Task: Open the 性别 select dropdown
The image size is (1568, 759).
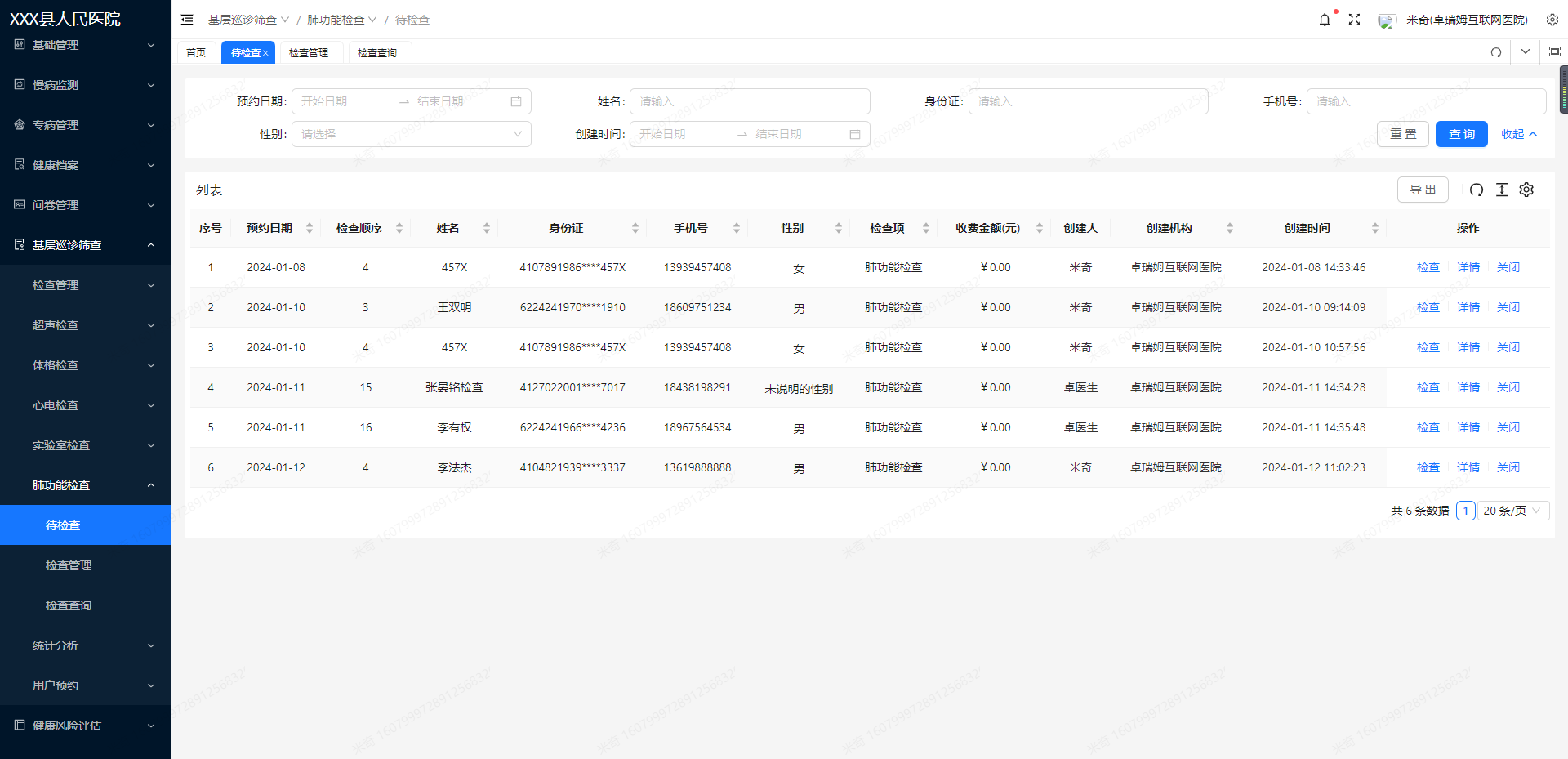Action: 412,134
